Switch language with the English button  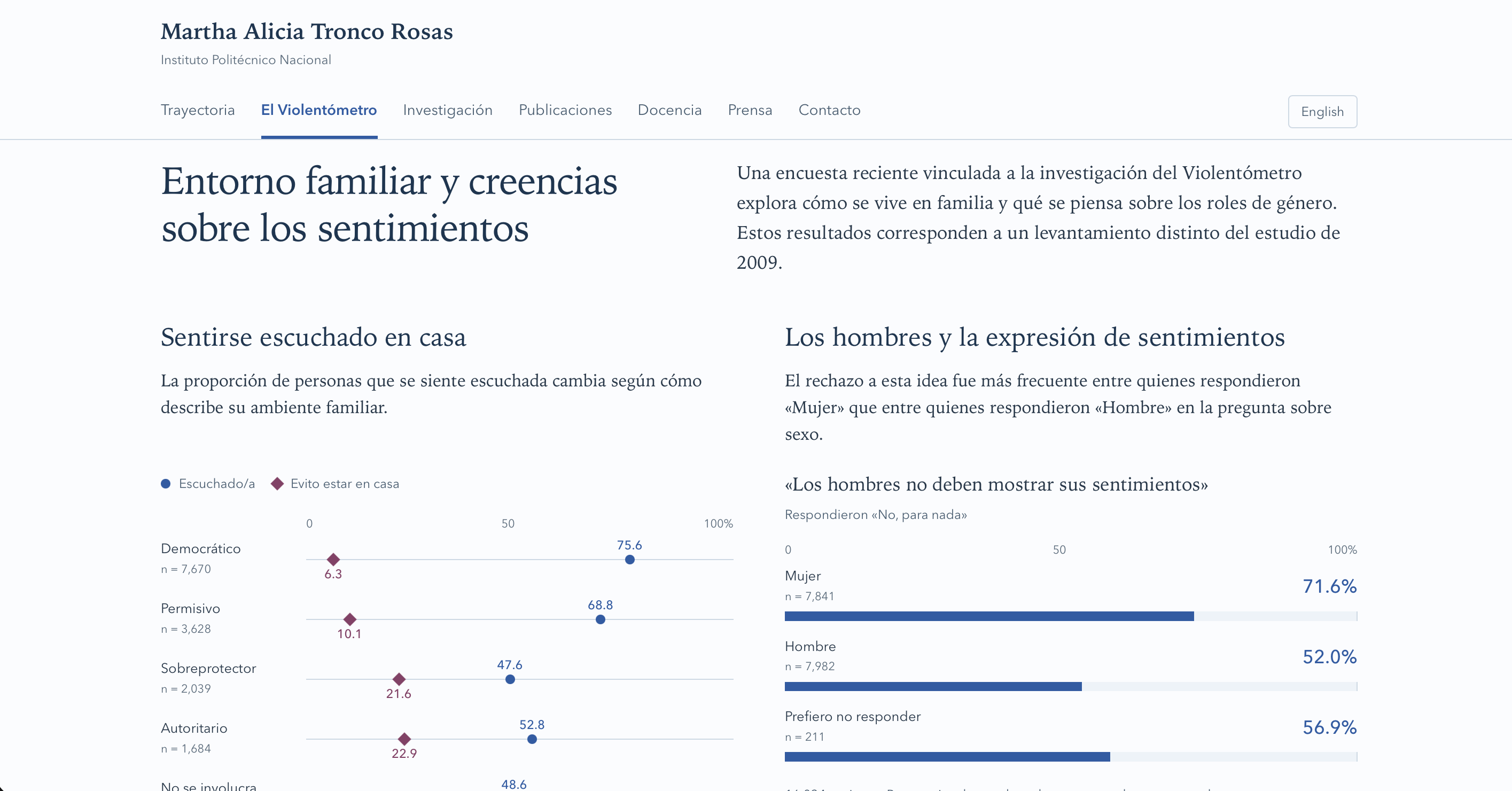1322,112
